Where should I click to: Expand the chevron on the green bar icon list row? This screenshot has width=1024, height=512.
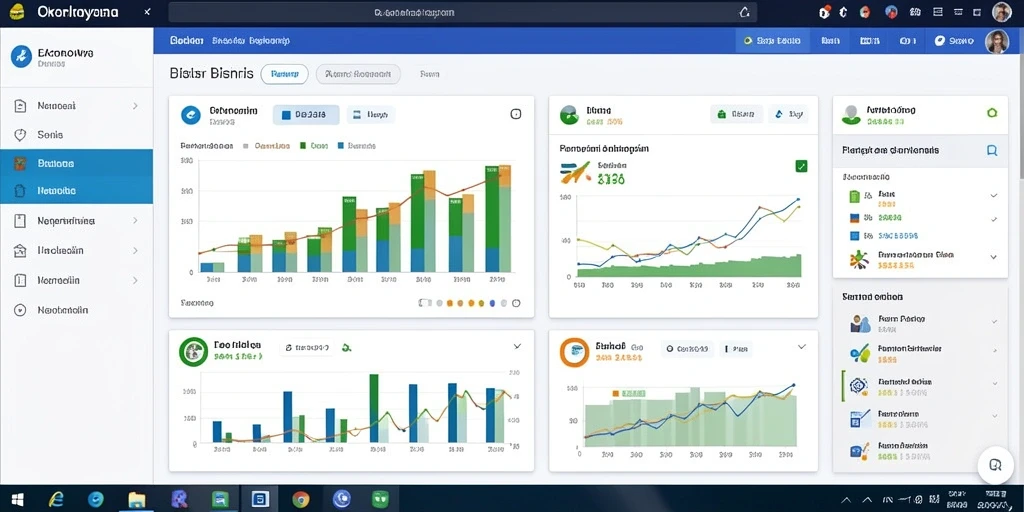pos(993,195)
